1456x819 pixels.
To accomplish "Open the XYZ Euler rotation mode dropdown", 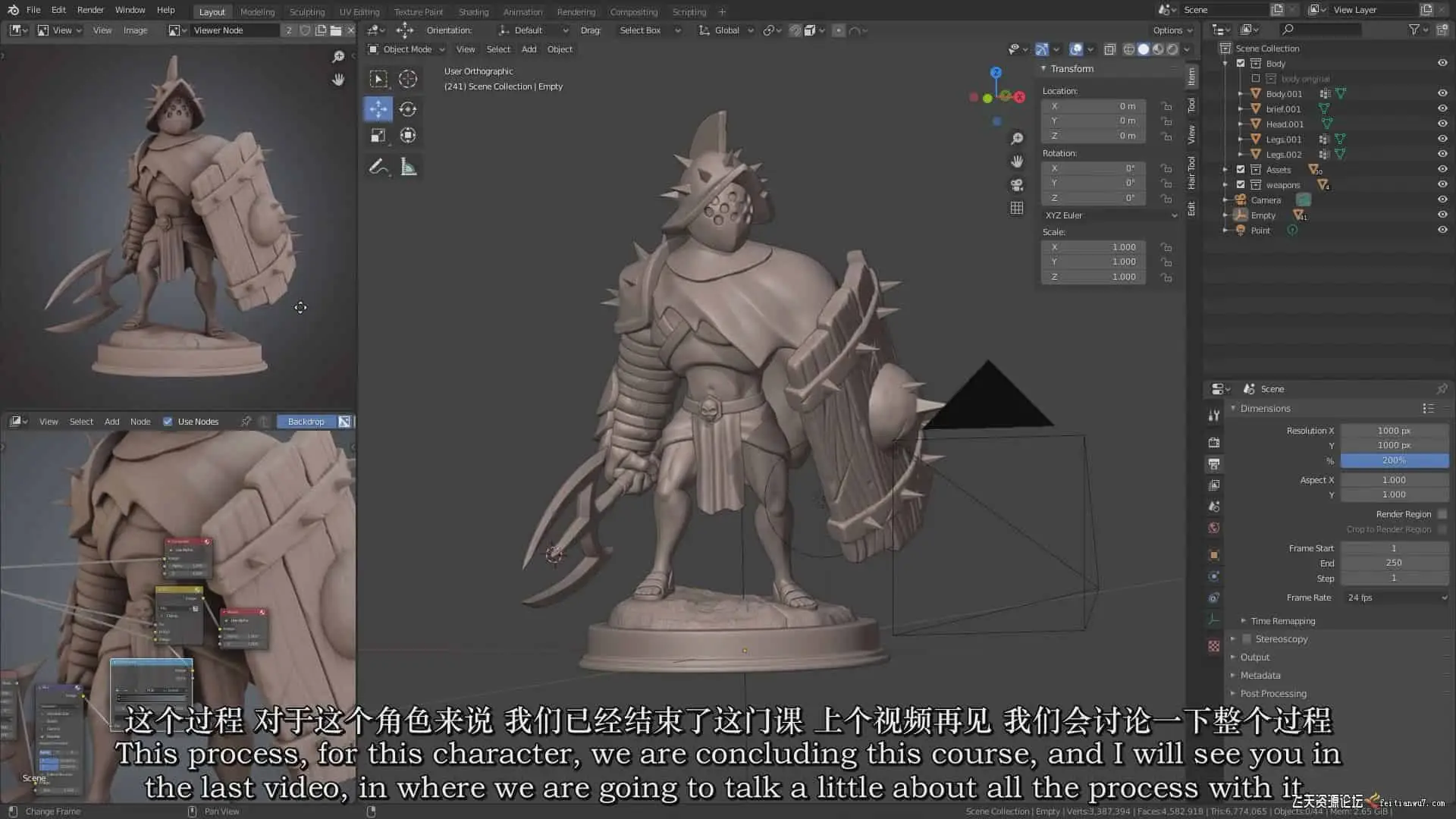I will tap(1110, 215).
